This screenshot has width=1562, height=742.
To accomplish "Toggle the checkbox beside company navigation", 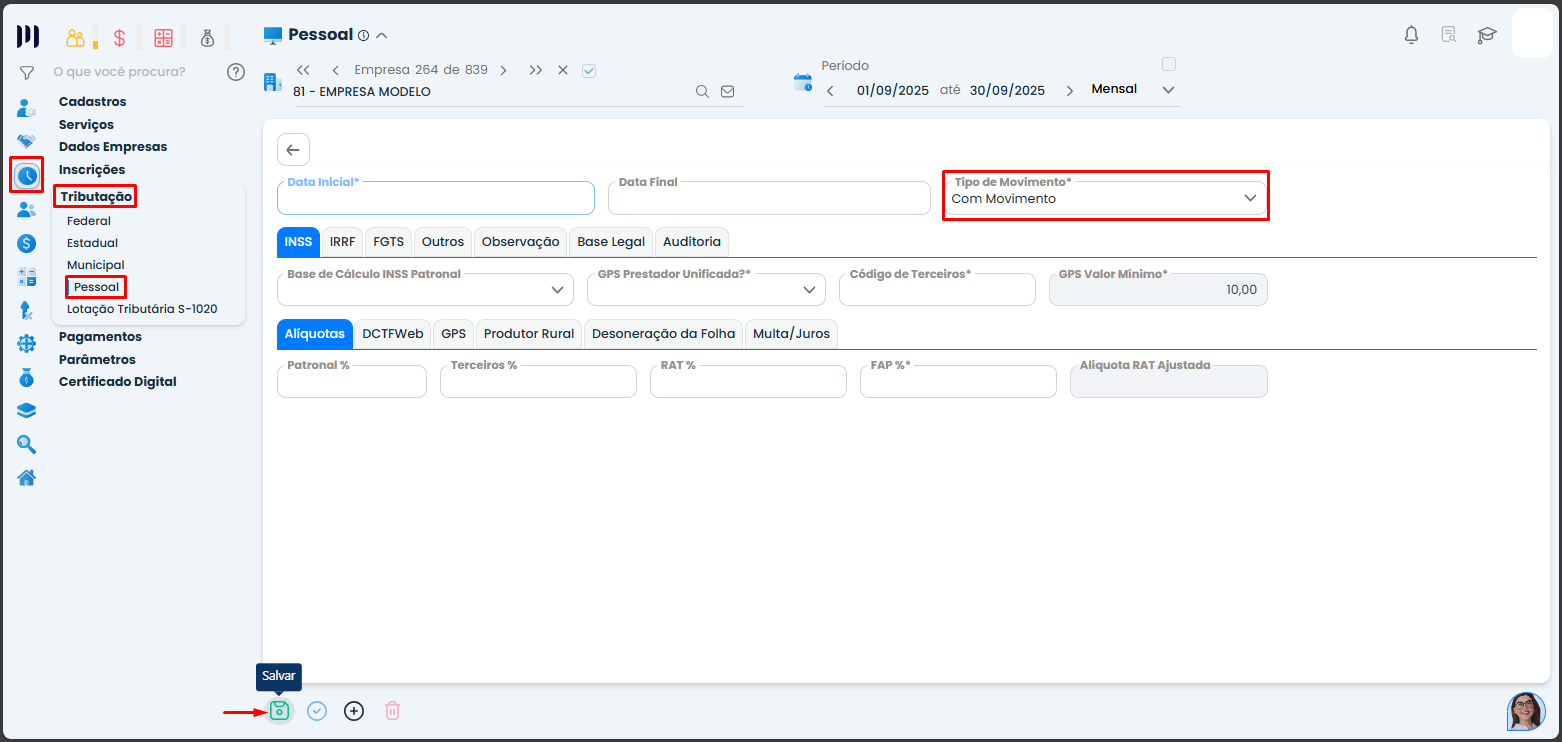I will [589, 70].
